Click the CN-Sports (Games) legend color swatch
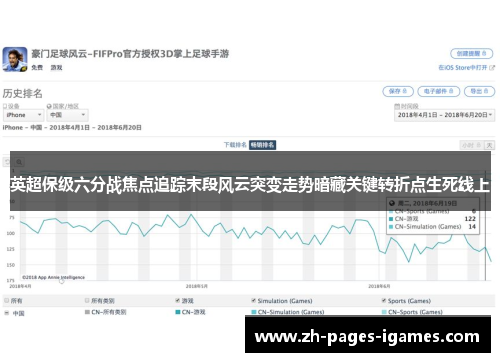500x362 pixels. tap(384, 312)
